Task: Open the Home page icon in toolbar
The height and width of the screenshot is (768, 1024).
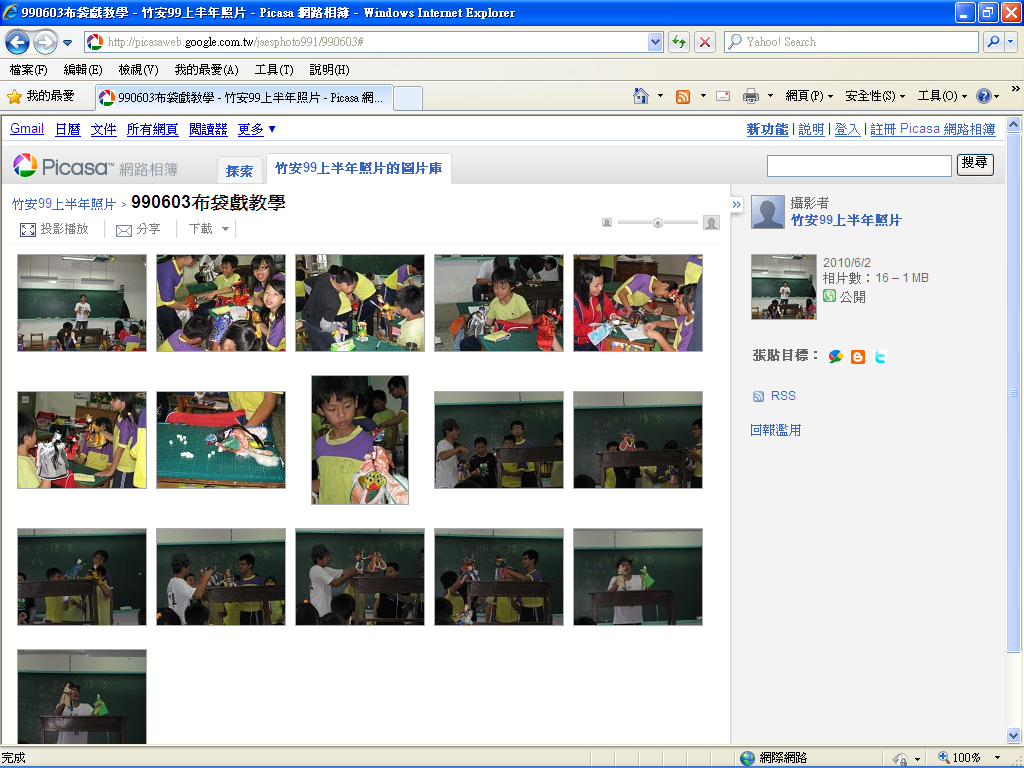Action: click(x=641, y=96)
